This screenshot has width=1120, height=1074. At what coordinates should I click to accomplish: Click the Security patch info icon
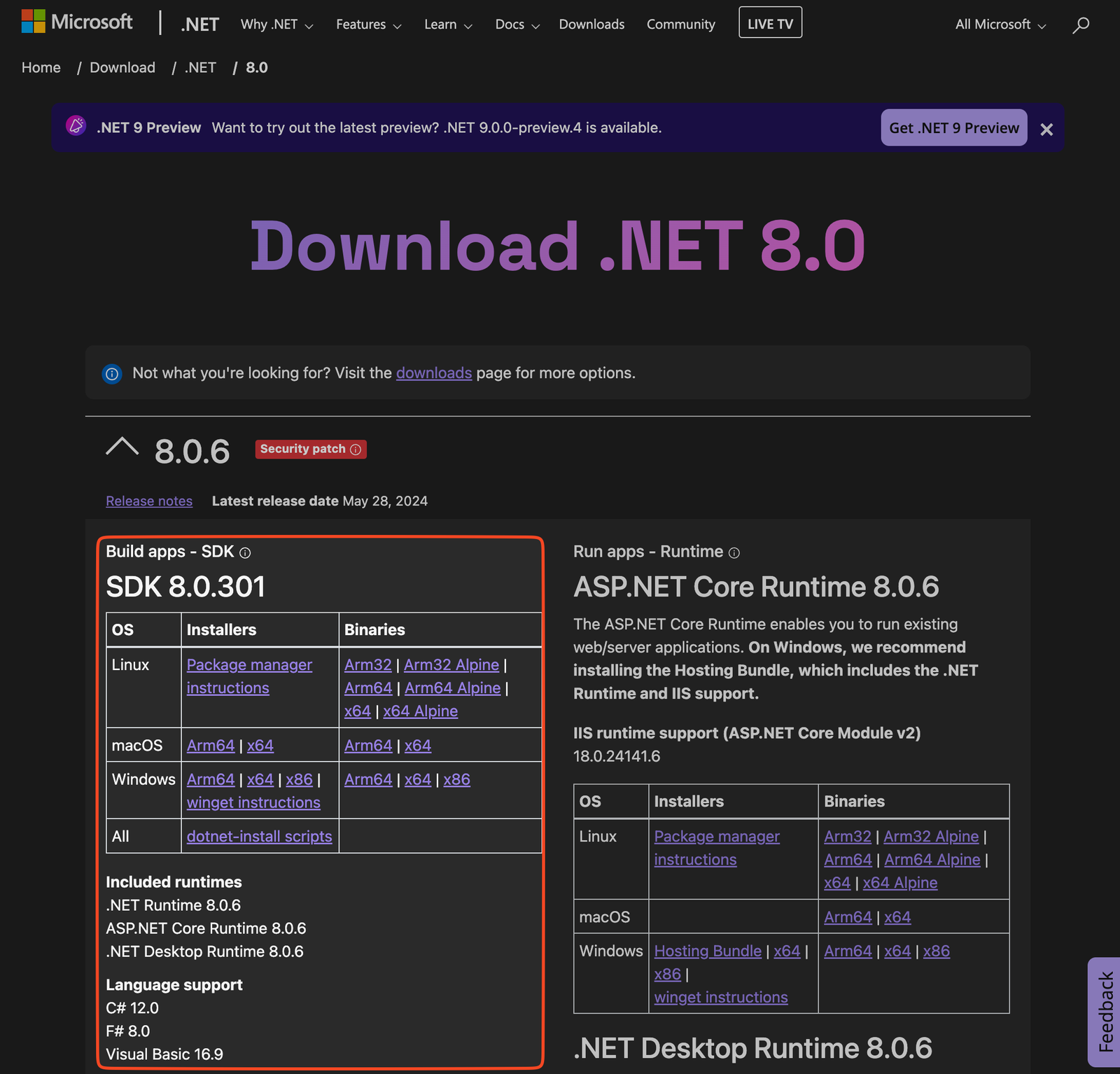(x=356, y=449)
